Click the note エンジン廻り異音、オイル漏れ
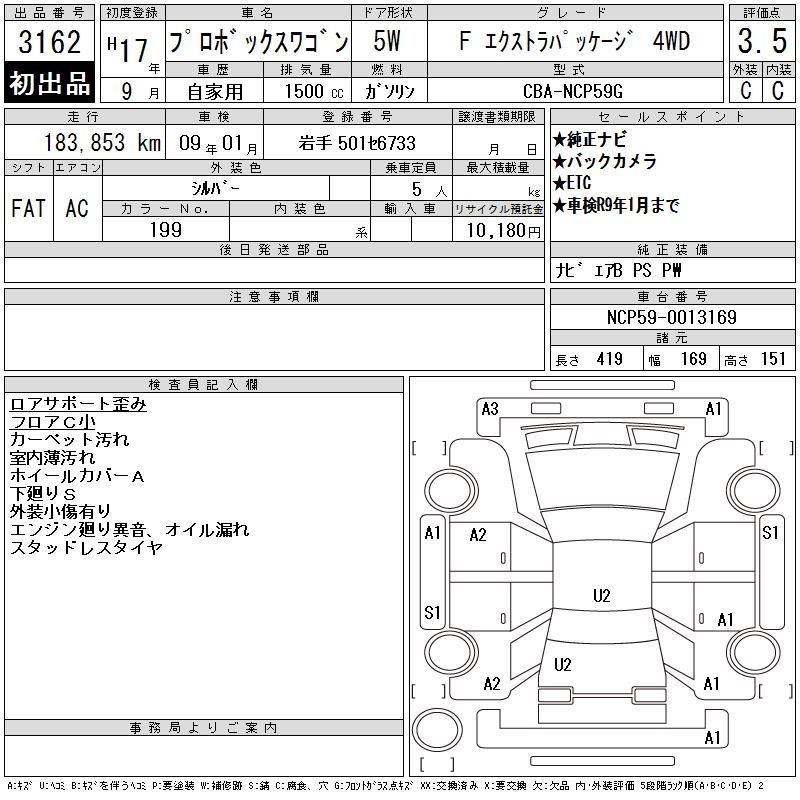 coord(130,530)
